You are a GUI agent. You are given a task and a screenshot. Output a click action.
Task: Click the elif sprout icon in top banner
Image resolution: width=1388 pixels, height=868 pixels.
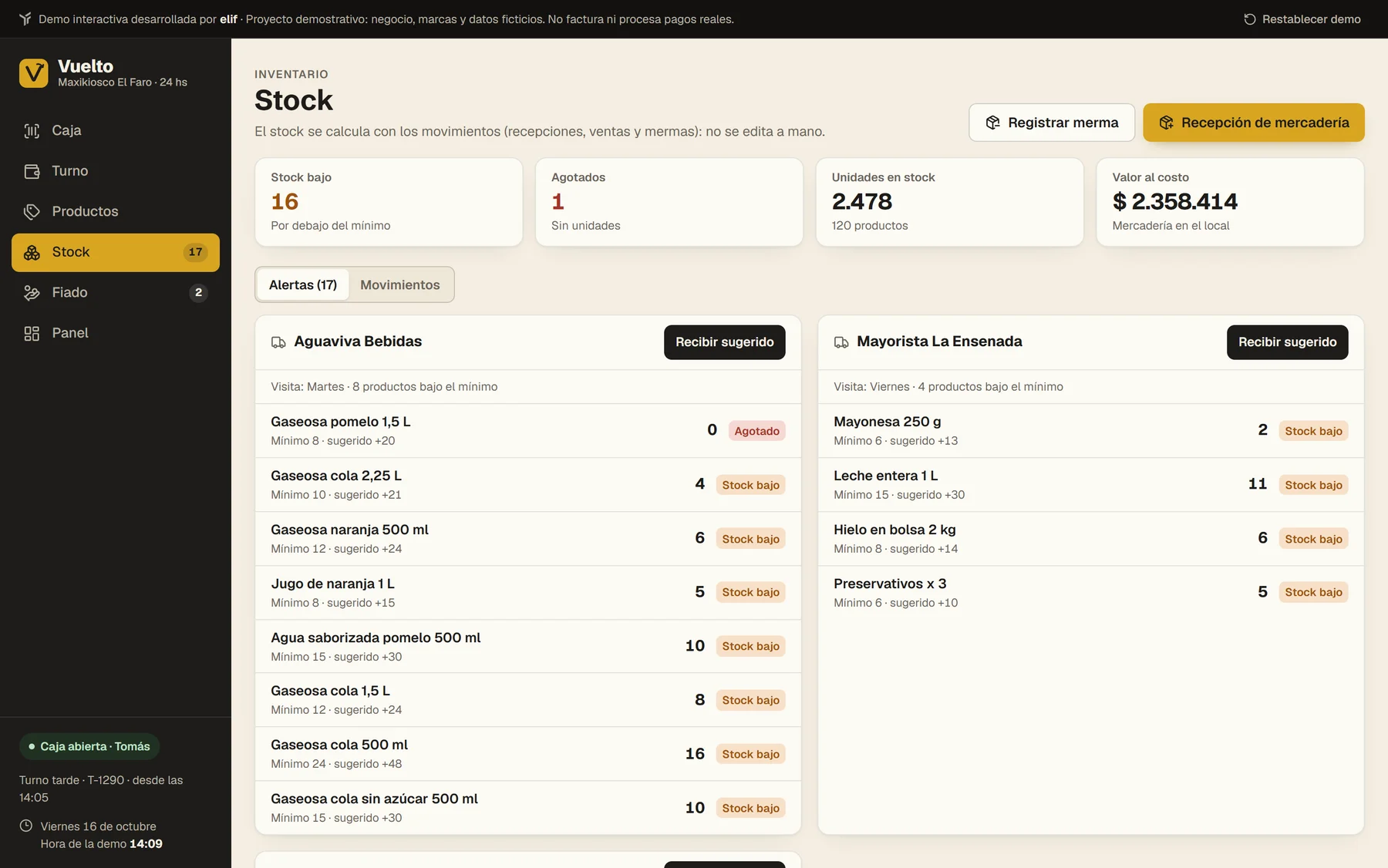25,19
